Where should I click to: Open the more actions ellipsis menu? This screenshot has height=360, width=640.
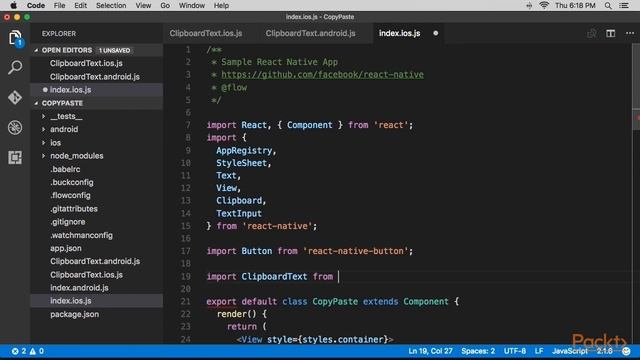coord(630,33)
